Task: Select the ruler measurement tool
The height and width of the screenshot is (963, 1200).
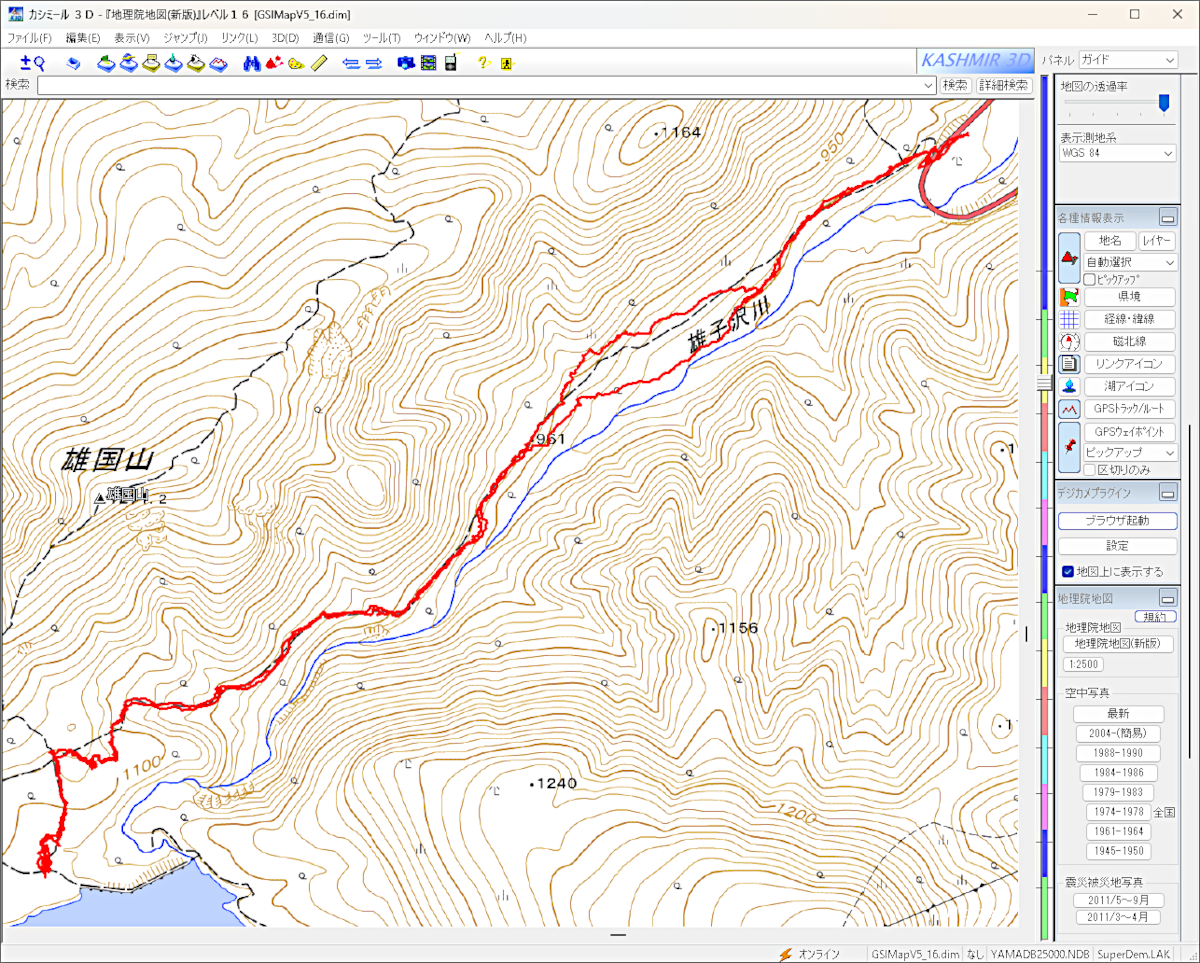Action: click(319, 63)
